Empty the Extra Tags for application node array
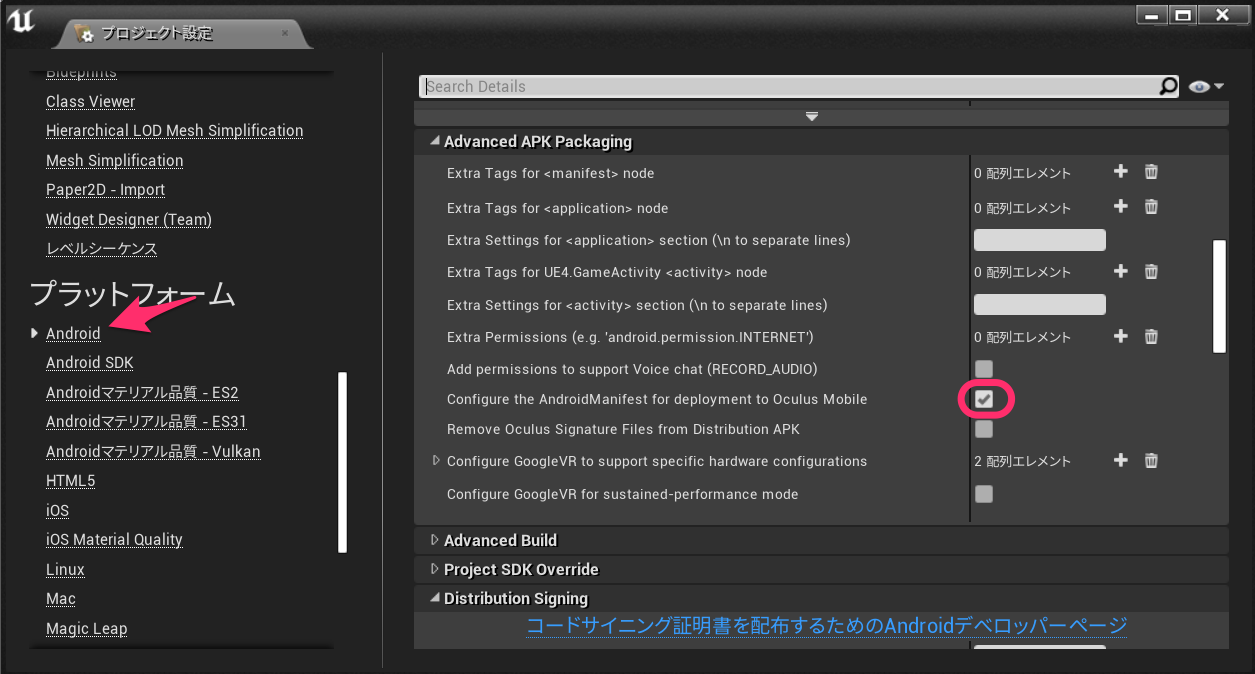 pos(1151,207)
